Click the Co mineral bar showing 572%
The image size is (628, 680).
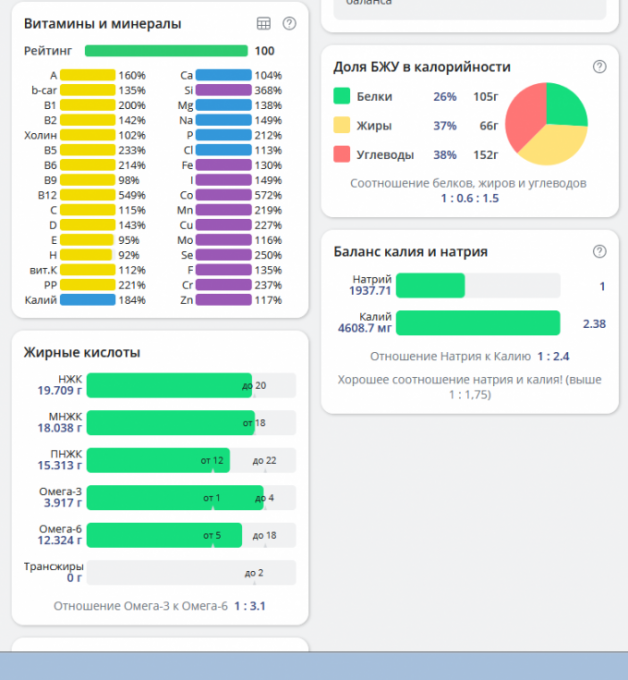(x=223, y=195)
